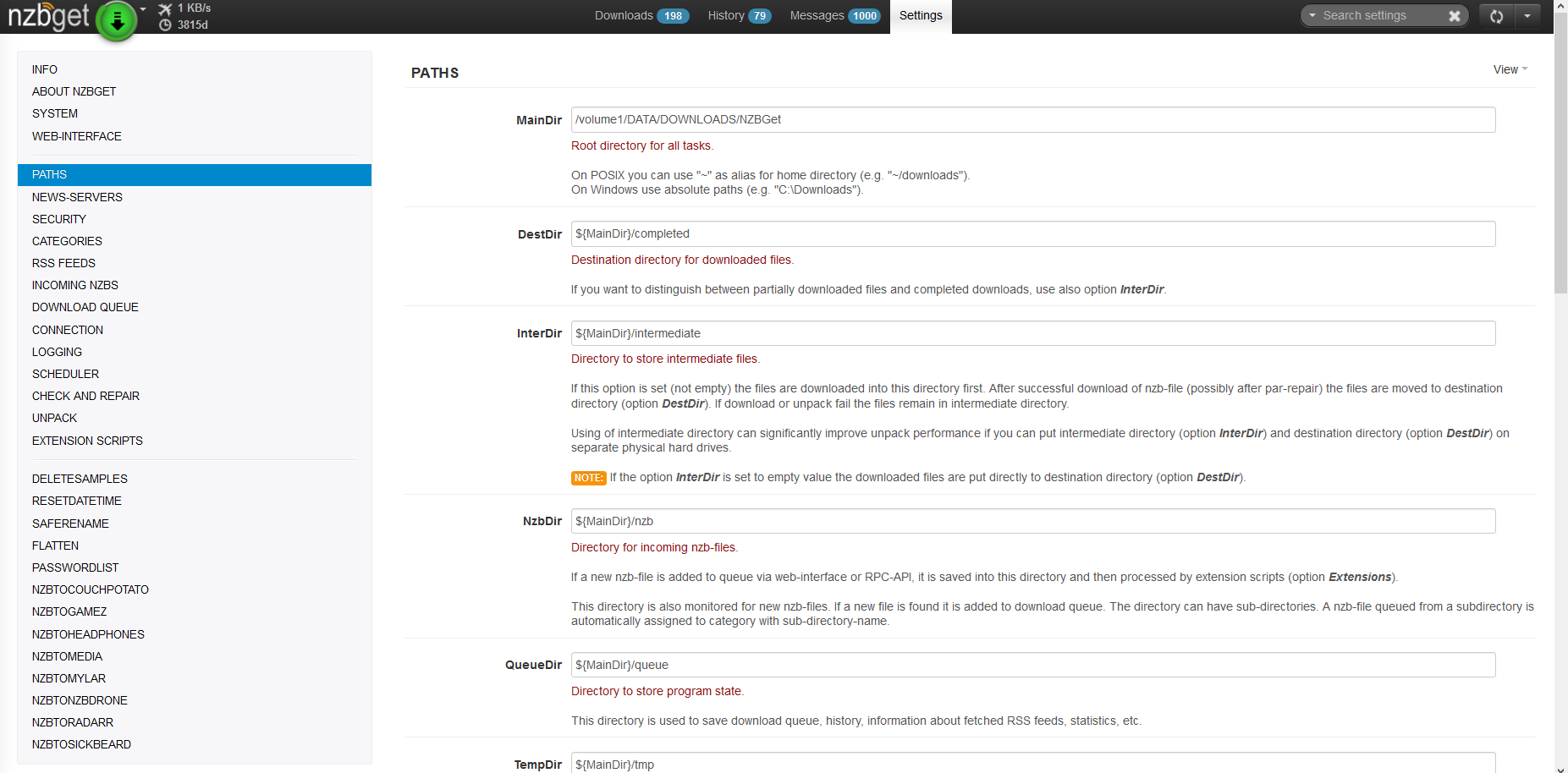Viewport: 1568px width, 773px height.
Task: Open FLATTEN script settings
Action: (195, 545)
